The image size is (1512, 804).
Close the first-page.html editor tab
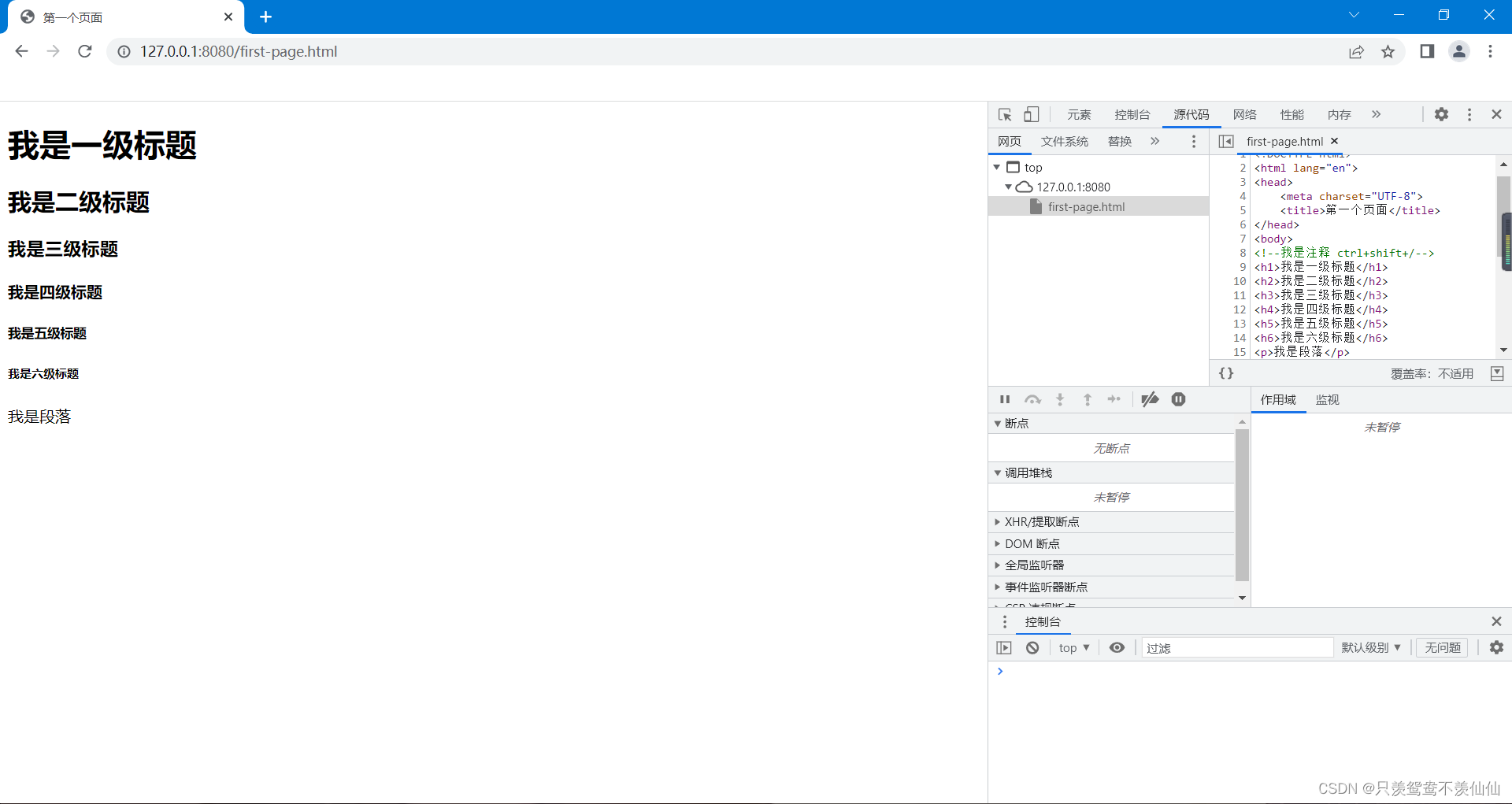[x=1334, y=141]
